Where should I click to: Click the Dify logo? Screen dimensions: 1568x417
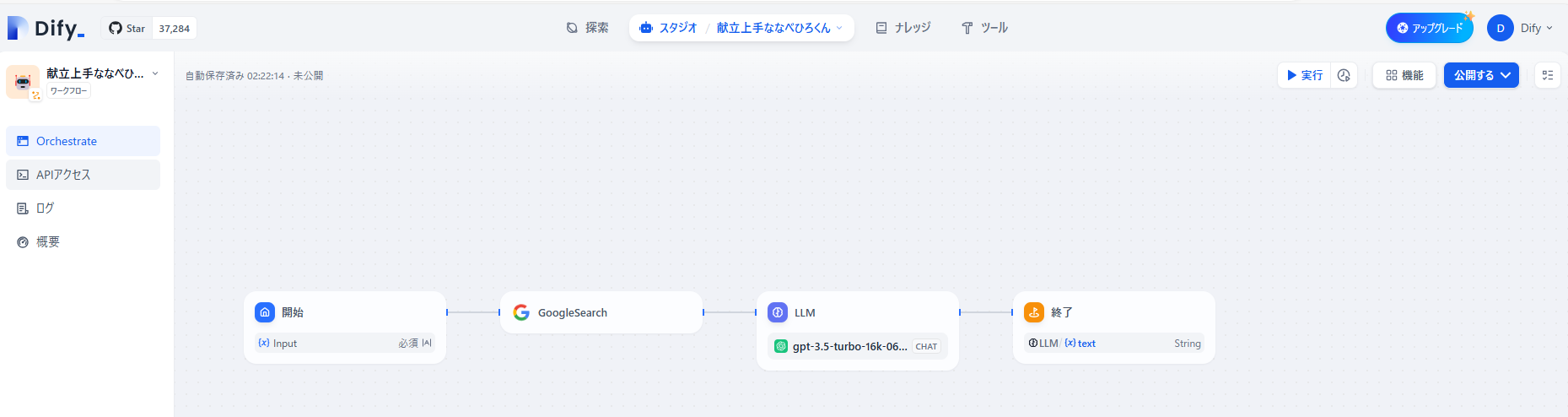[x=46, y=28]
